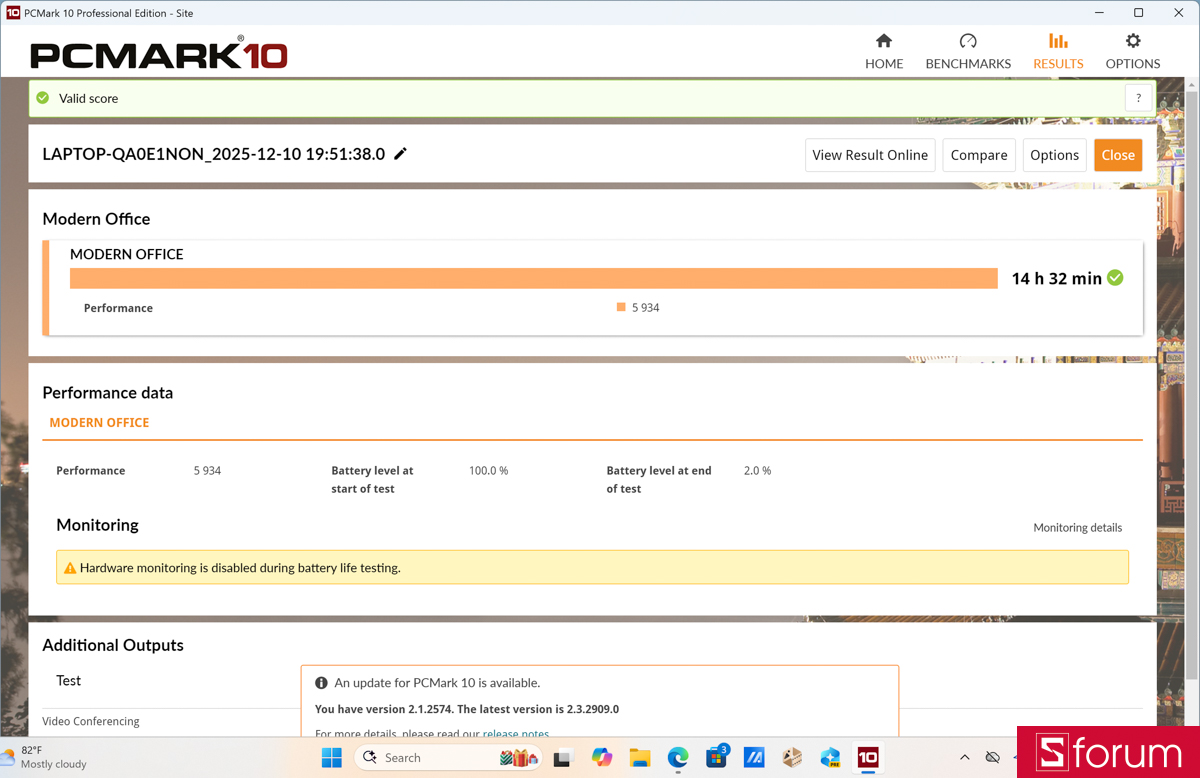Click the green check beside 14 h 32 min
The image size is (1200, 778).
click(1115, 278)
